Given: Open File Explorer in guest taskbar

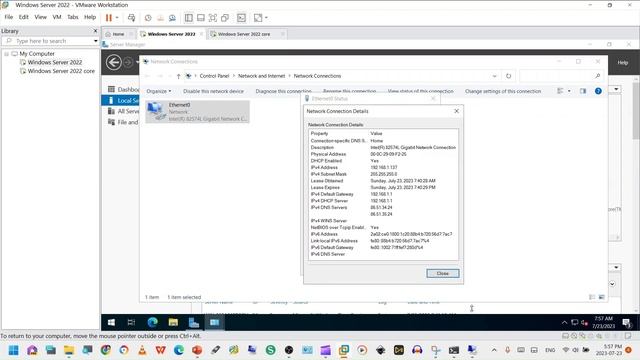Looking at the screenshot, I should [x=173, y=322].
